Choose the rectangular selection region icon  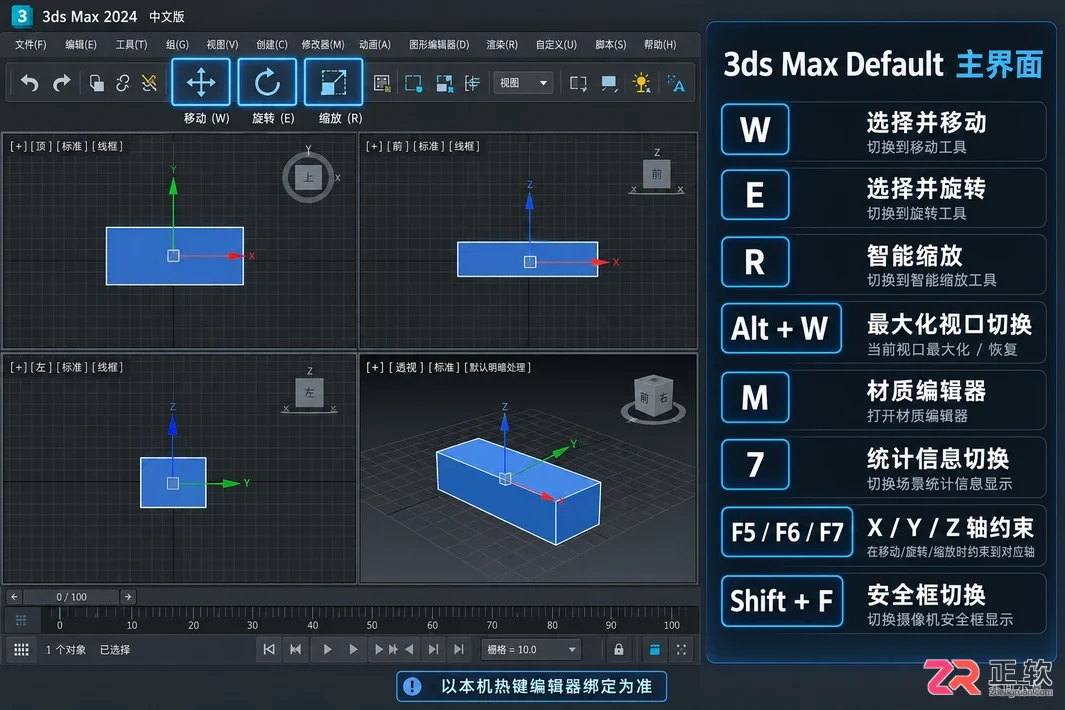[413, 84]
